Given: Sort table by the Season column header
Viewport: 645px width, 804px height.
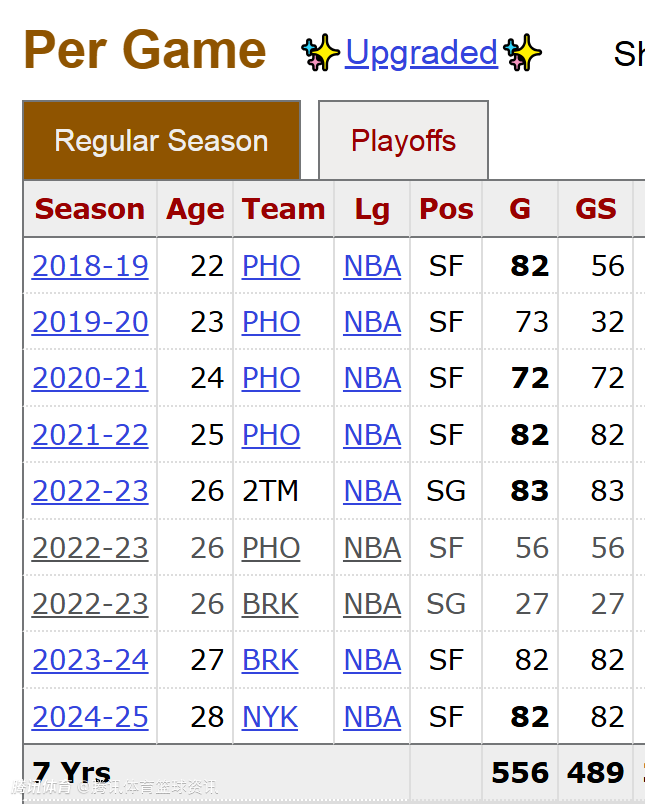Looking at the screenshot, I should pyautogui.click(x=90, y=209).
